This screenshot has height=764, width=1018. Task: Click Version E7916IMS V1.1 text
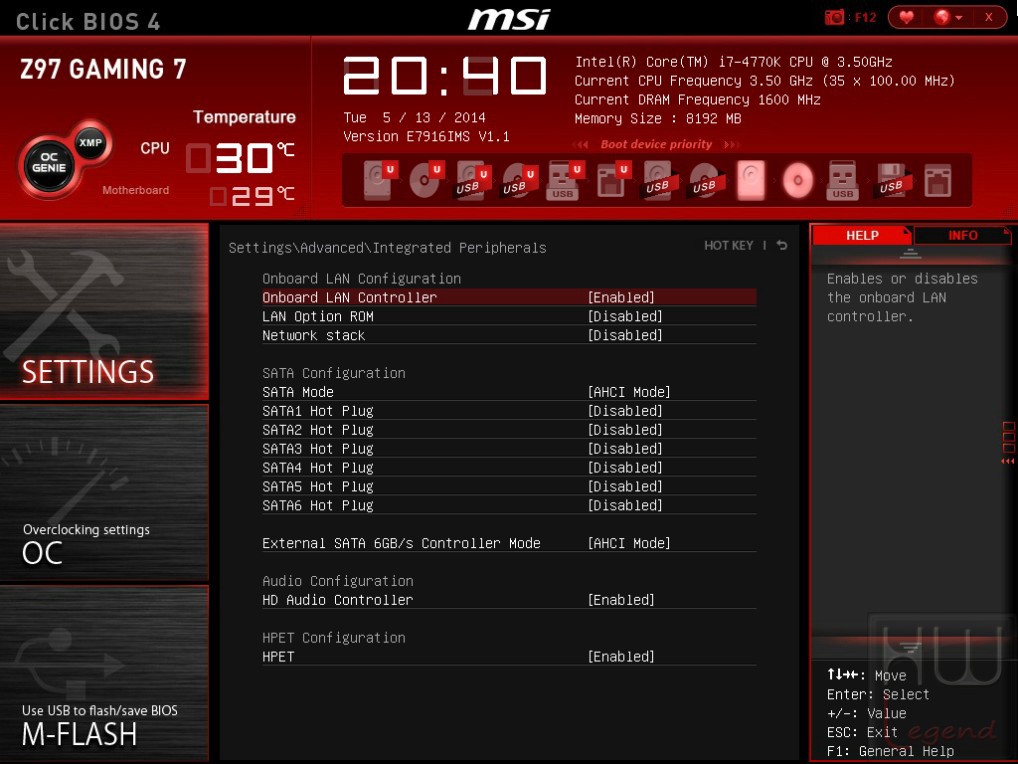[426, 136]
